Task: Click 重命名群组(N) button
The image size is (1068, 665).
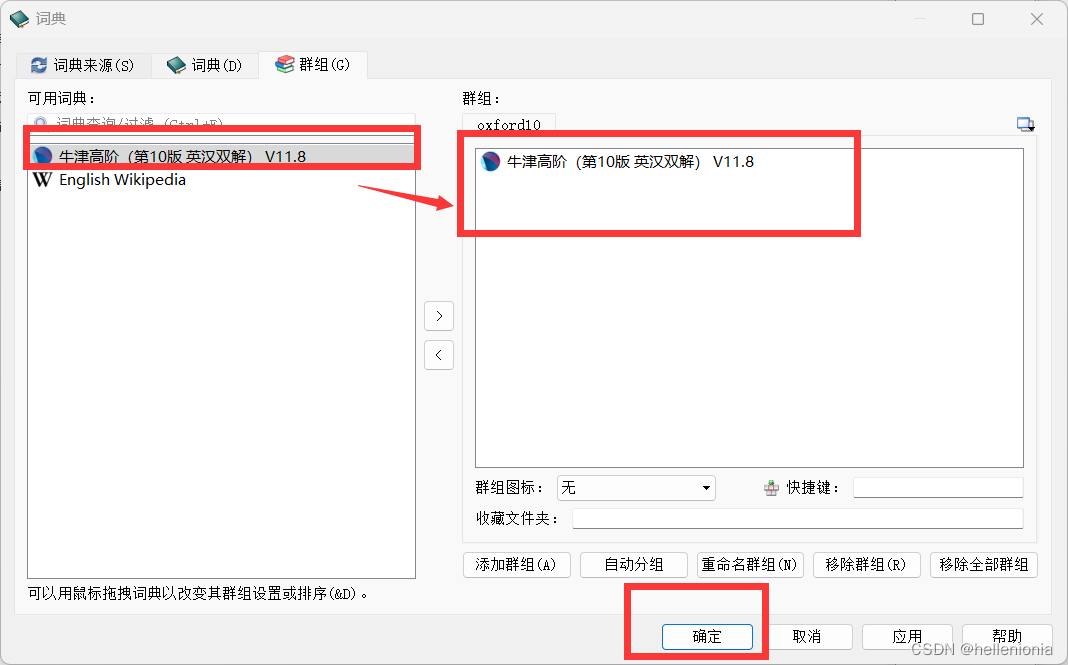Action: point(750,565)
